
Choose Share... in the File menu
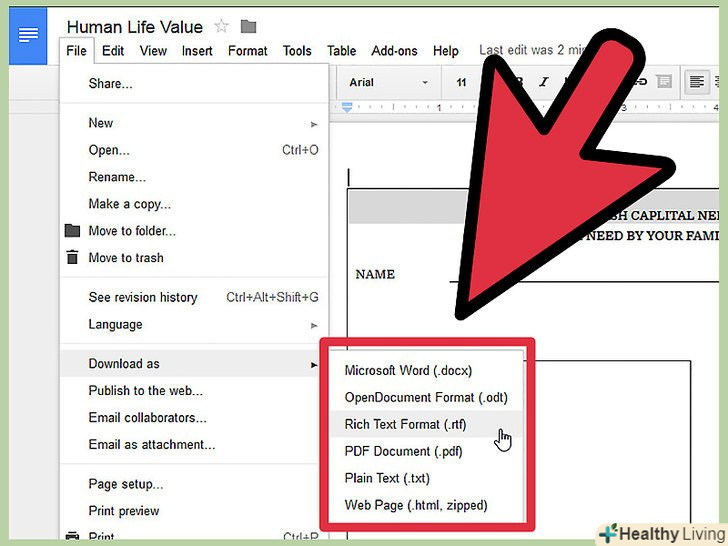(x=194, y=84)
